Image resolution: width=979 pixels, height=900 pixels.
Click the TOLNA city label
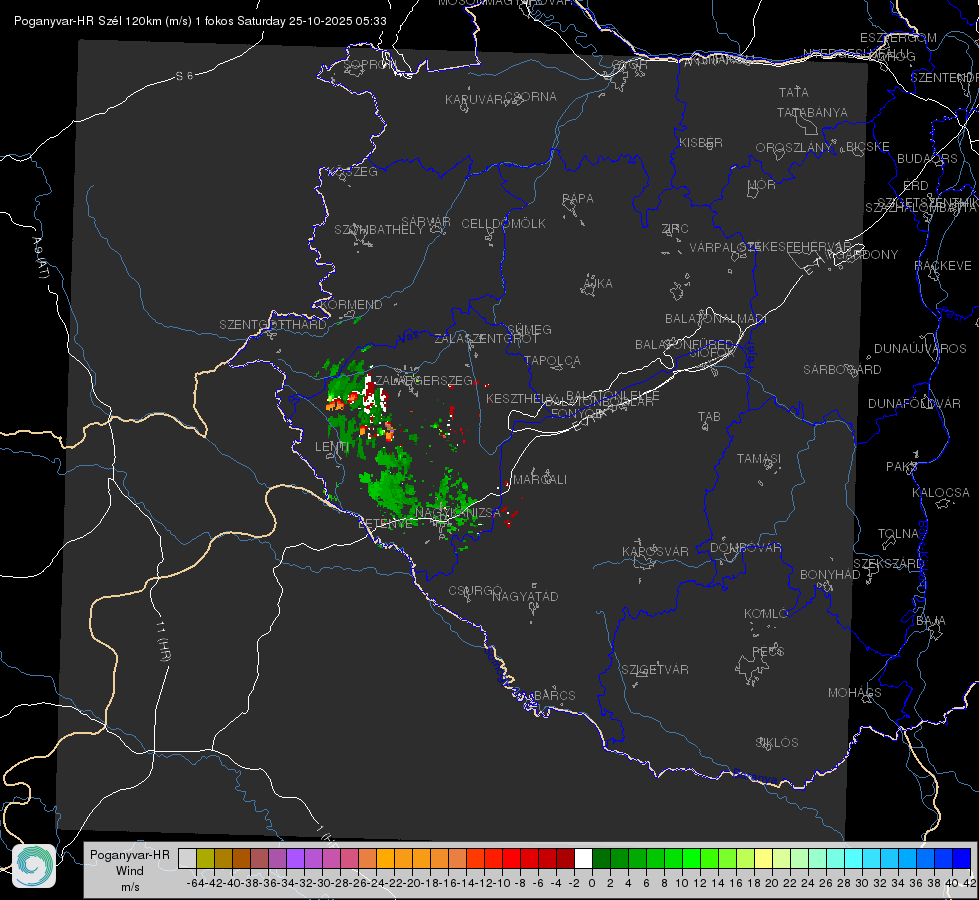pos(898,534)
